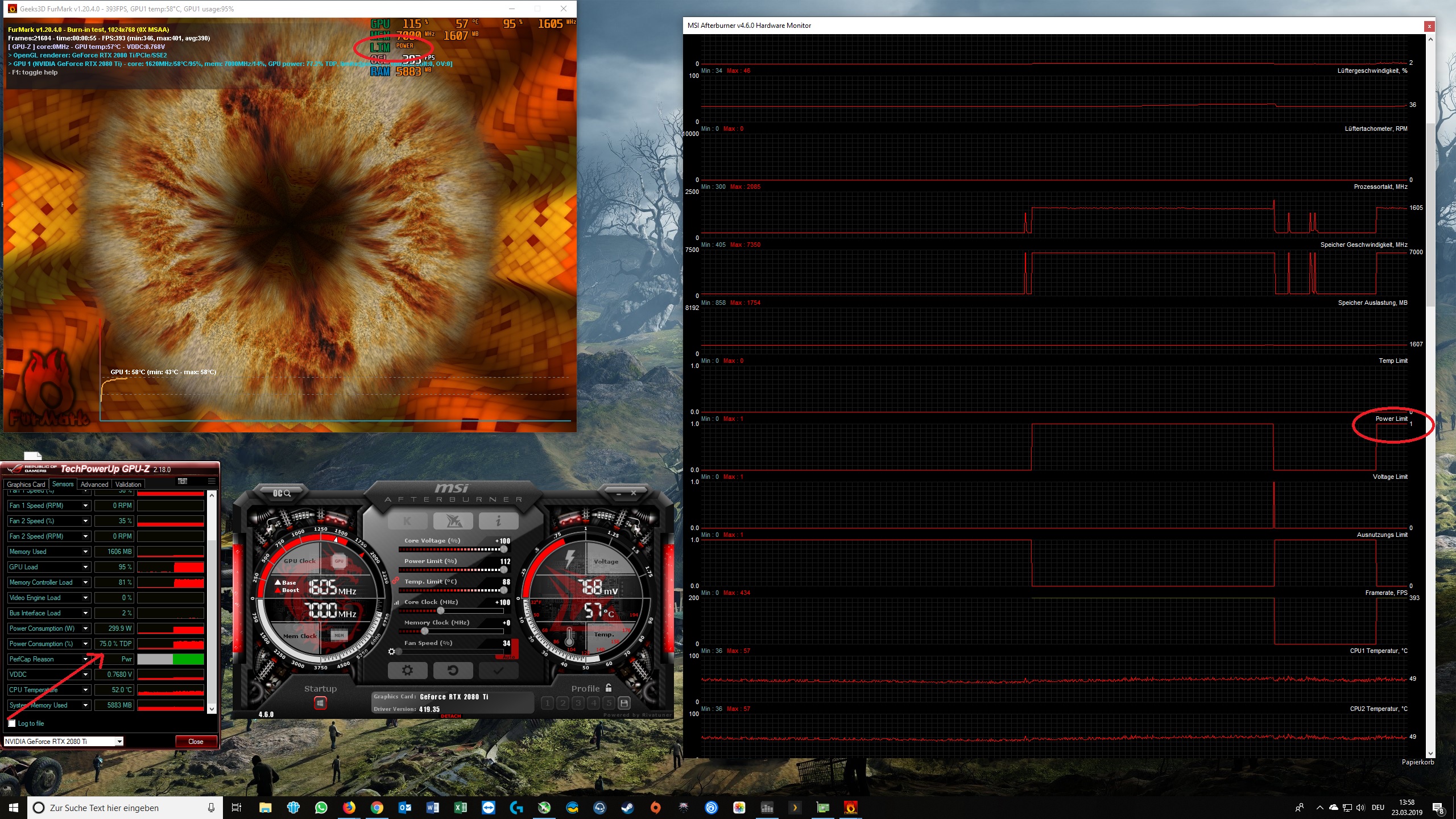Open Steam from the taskbar
This screenshot has height=819, width=1456.
click(627, 808)
